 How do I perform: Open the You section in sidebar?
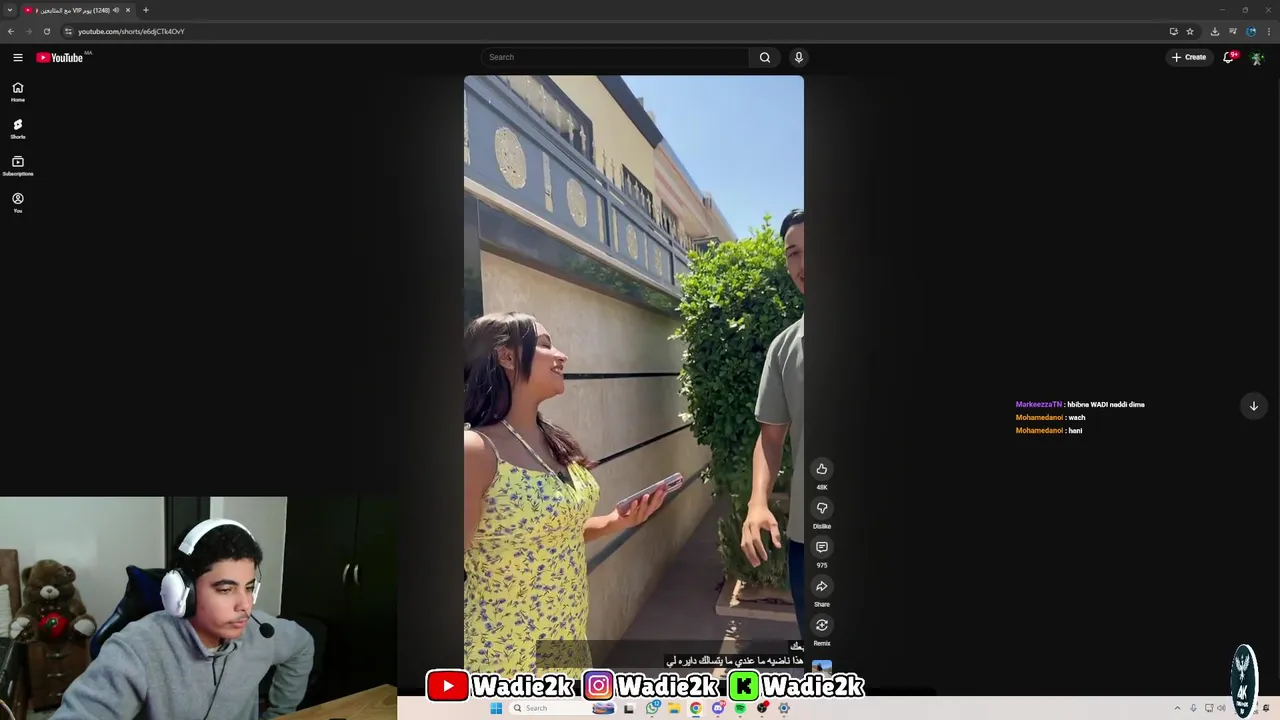(17, 202)
